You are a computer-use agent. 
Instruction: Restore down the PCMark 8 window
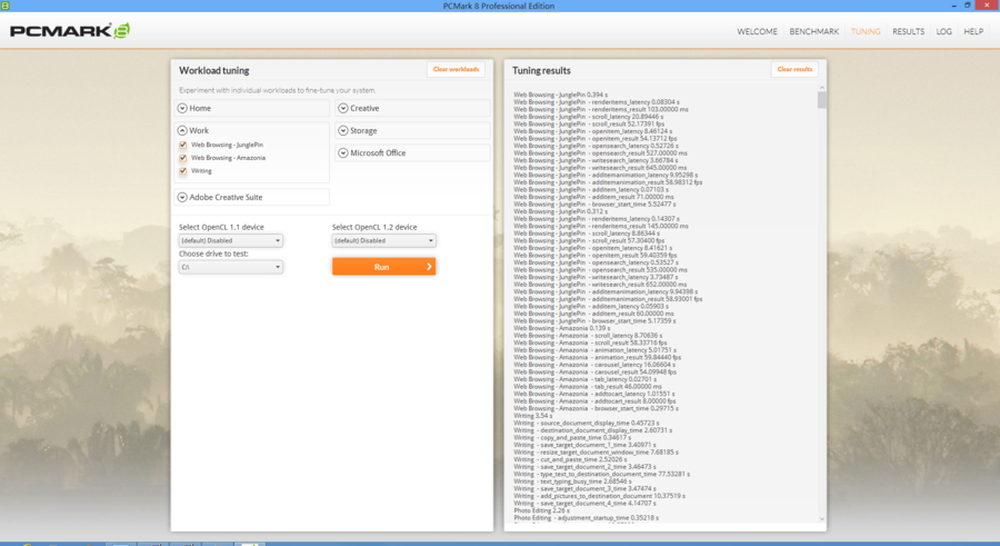pos(967,5)
